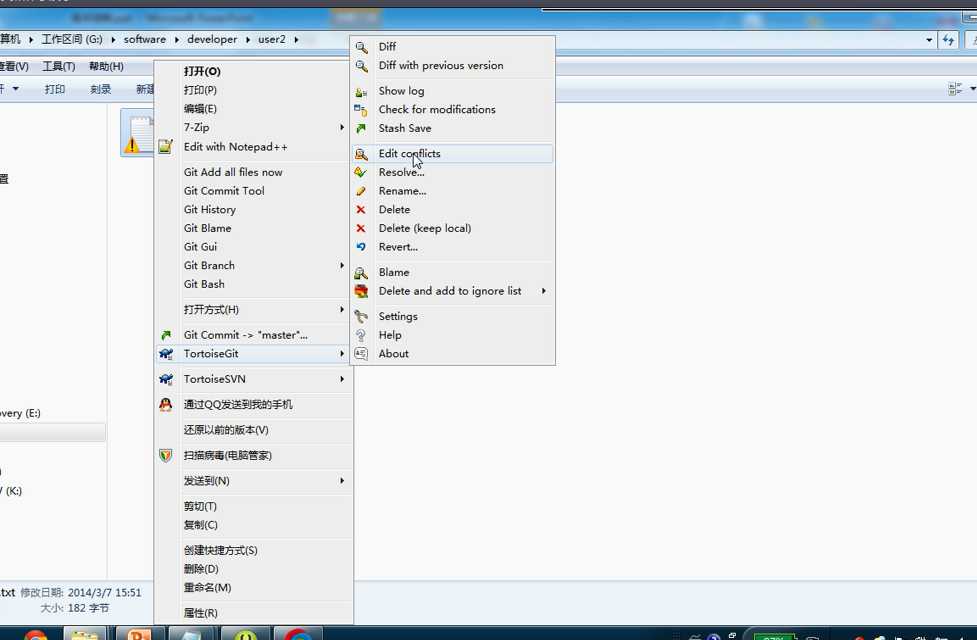Select Git Blame entry
977x640 pixels.
point(207,229)
